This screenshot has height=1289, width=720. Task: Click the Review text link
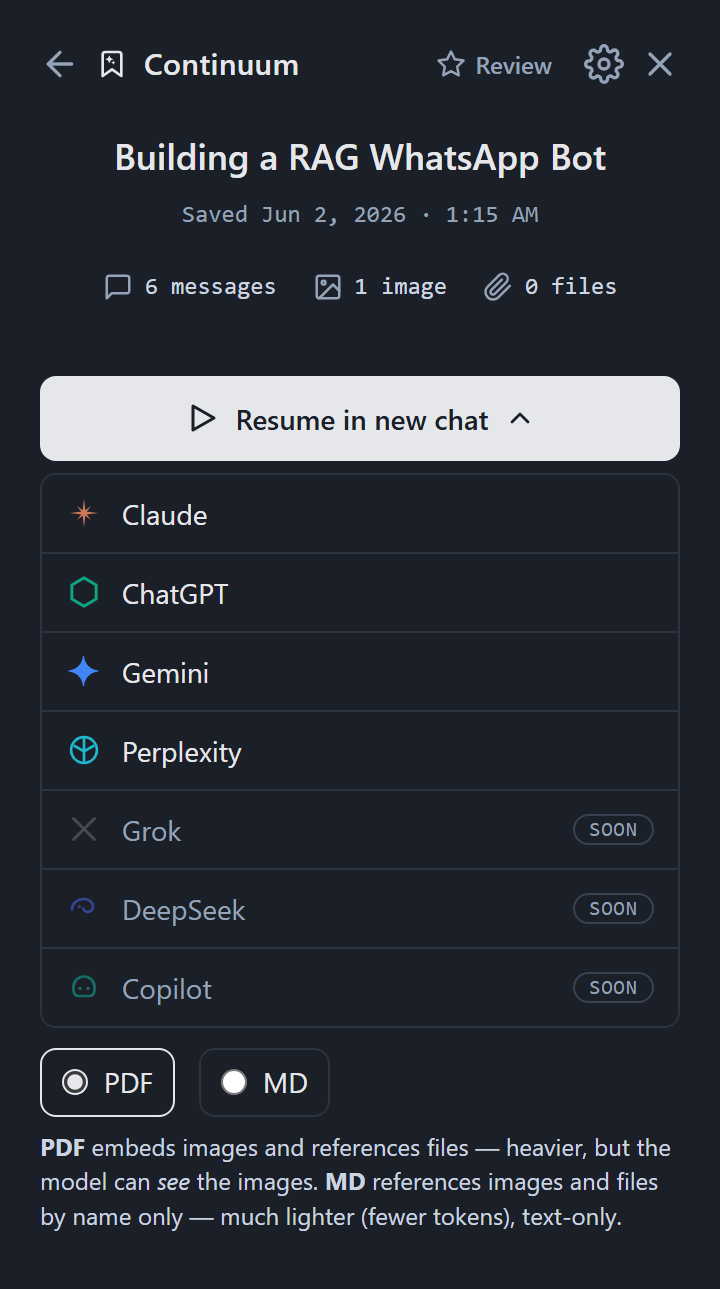pyautogui.click(x=514, y=66)
